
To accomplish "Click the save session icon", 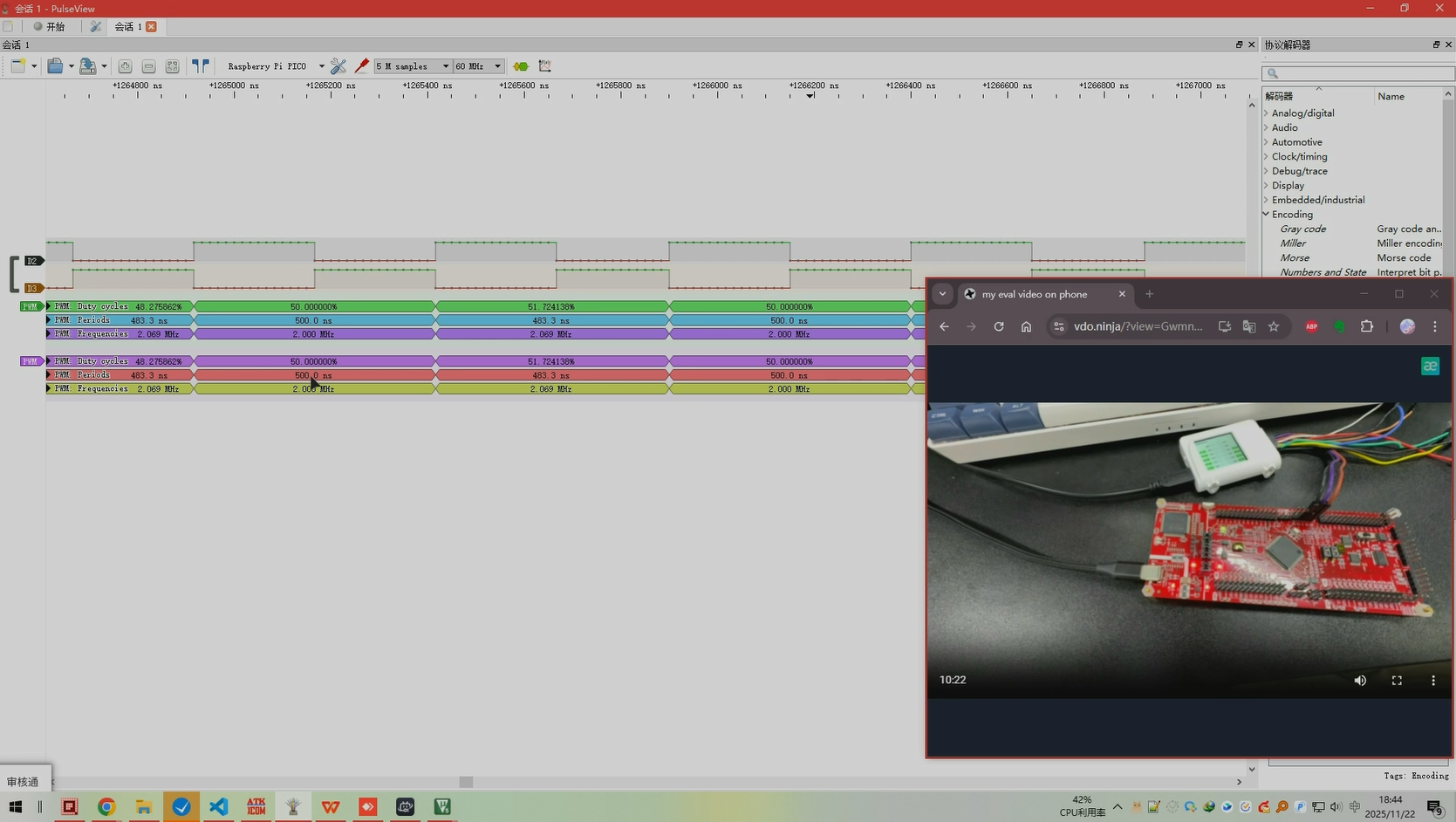I will tap(87, 66).
